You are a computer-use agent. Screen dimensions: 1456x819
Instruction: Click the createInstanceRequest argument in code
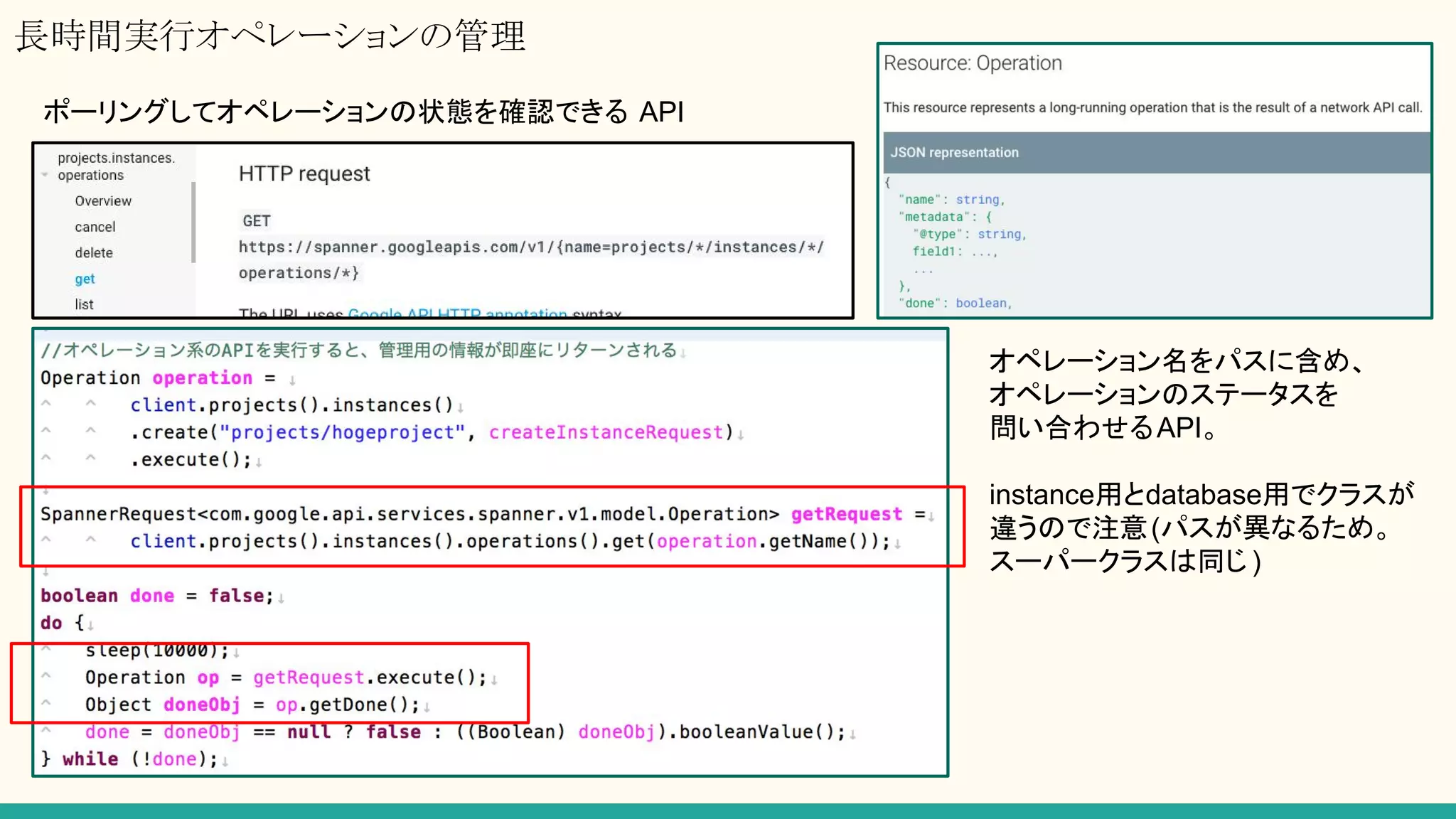point(606,432)
